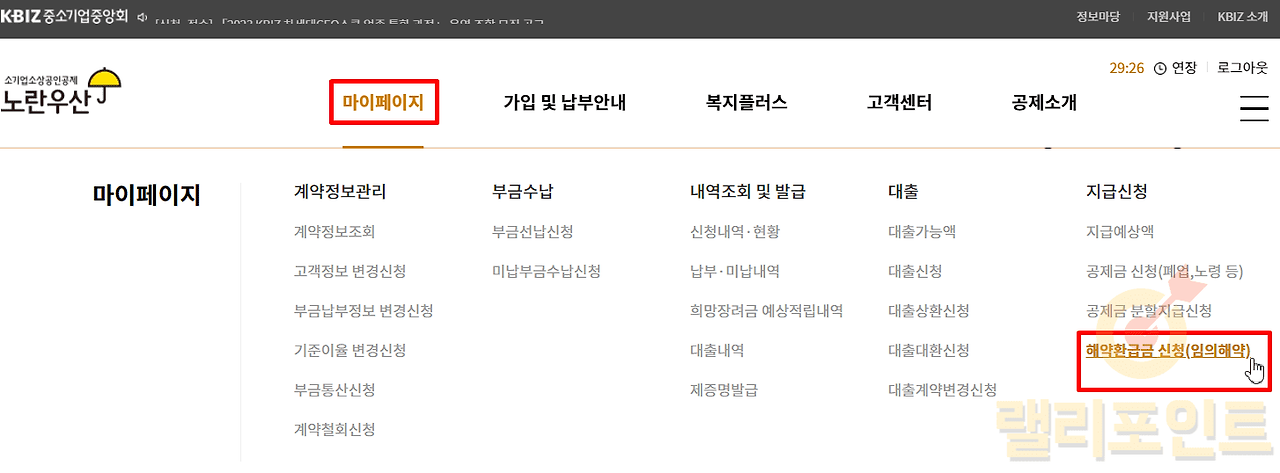Viewport: 1280px width, 473px height.
Task: Select 부금선납신청 under 부금수납
Action: tap(532, 232)
